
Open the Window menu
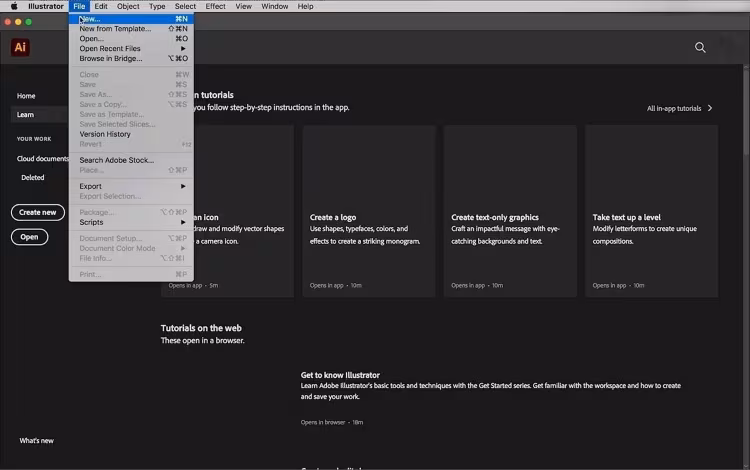[x=275, y=6]
